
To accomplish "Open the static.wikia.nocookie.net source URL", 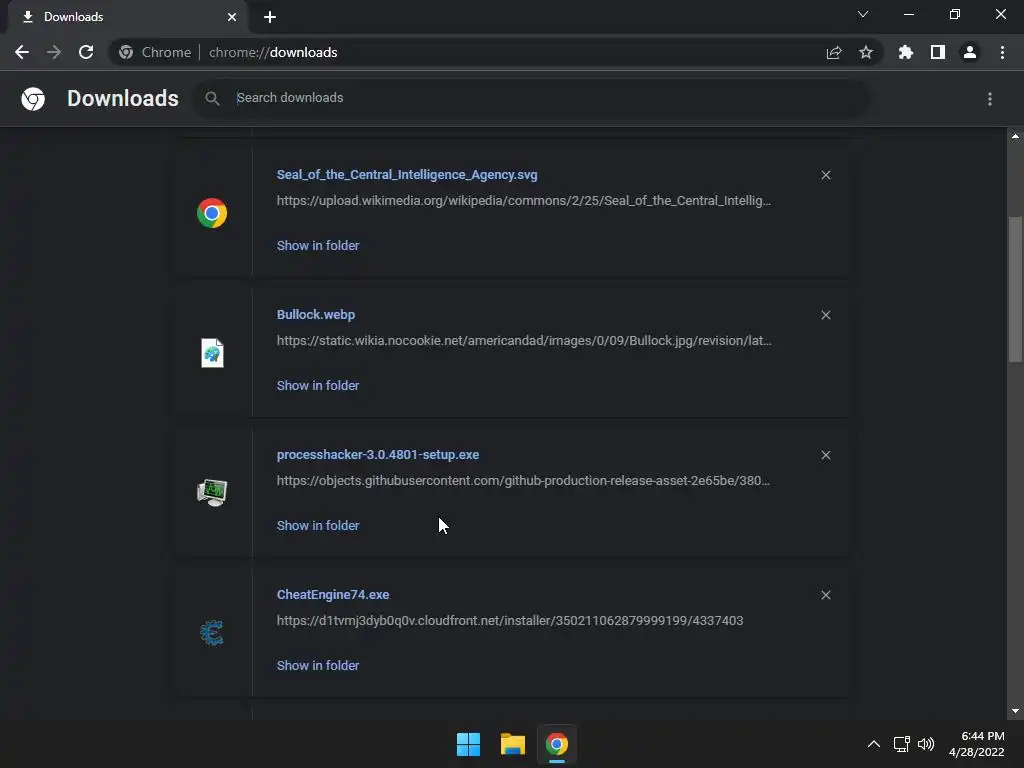I will (524, 340).
